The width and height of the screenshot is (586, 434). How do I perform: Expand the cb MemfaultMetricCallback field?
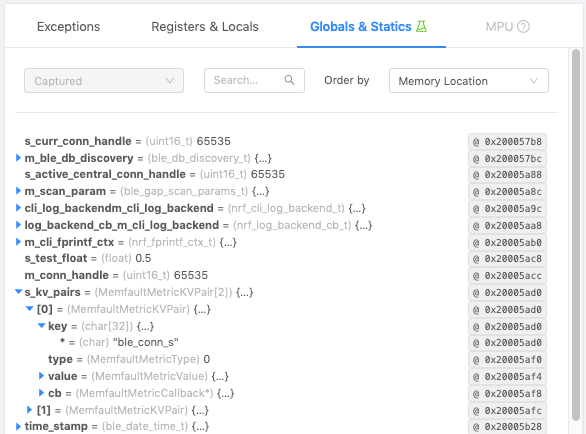pyautogui.click(x=41, y=393)
